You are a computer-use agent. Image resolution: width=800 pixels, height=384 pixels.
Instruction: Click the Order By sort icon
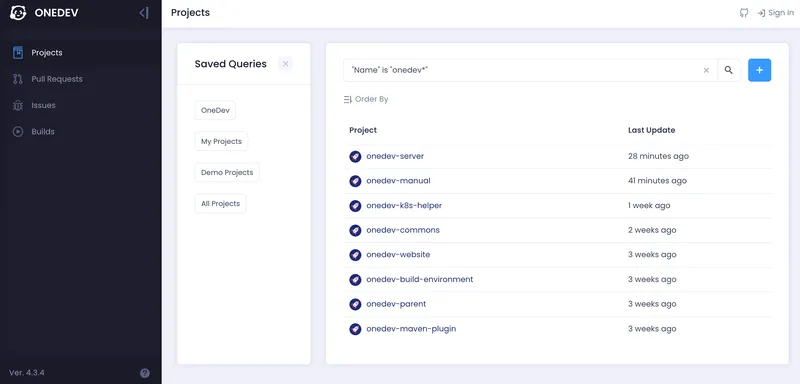click(x=348, y=99)
